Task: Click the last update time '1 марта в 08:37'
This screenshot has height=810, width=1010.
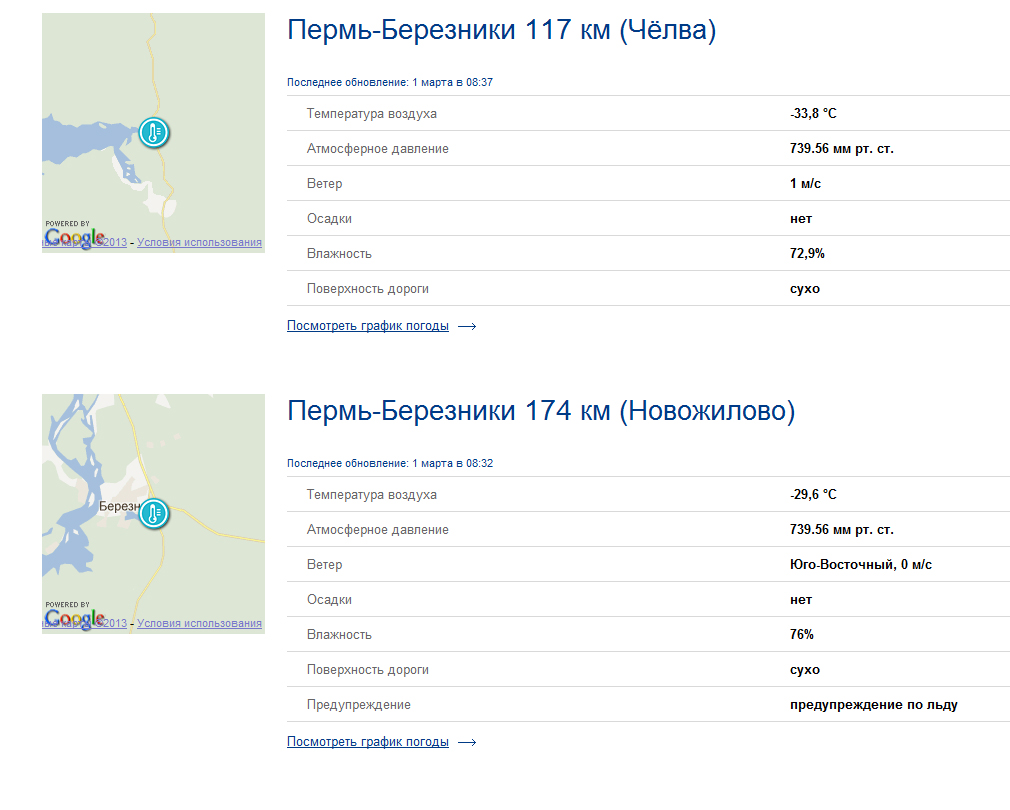Action: point(452,82)
